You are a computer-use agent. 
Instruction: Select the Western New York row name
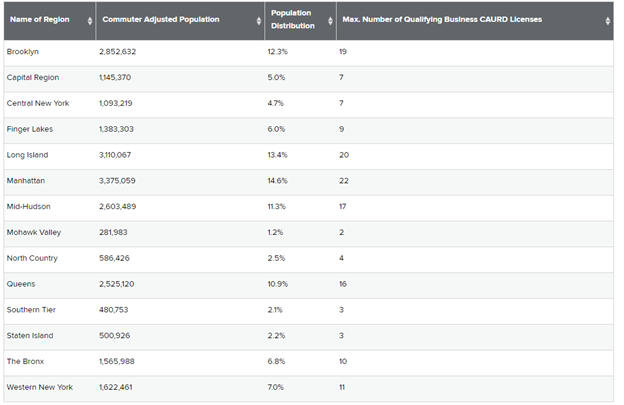click(39, 387)
